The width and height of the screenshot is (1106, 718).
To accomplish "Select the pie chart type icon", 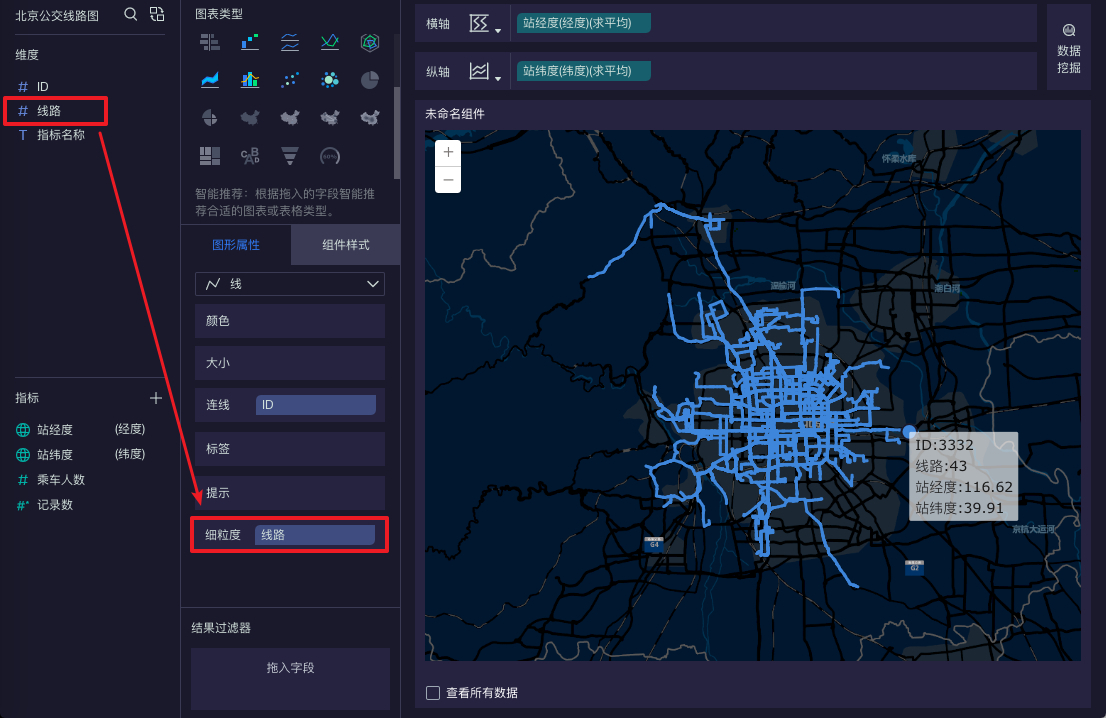I will click(370, 80).
